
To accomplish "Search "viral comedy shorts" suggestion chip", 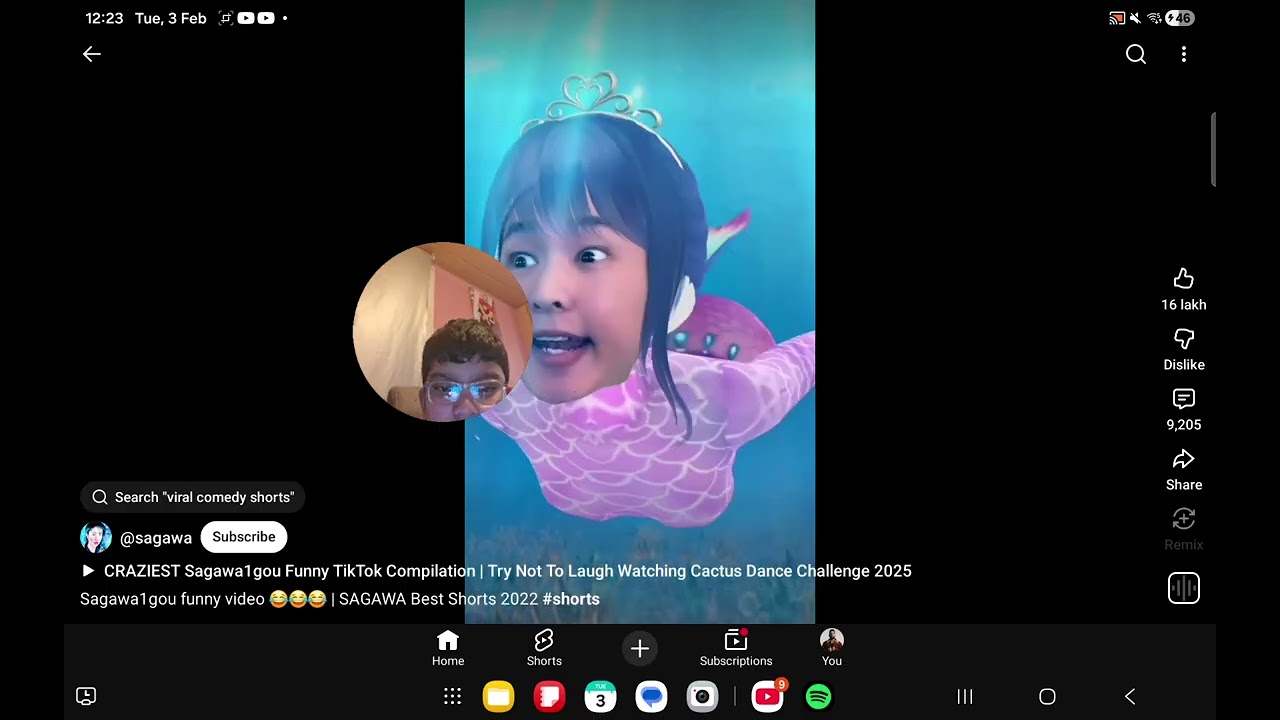I will [193, 497].
